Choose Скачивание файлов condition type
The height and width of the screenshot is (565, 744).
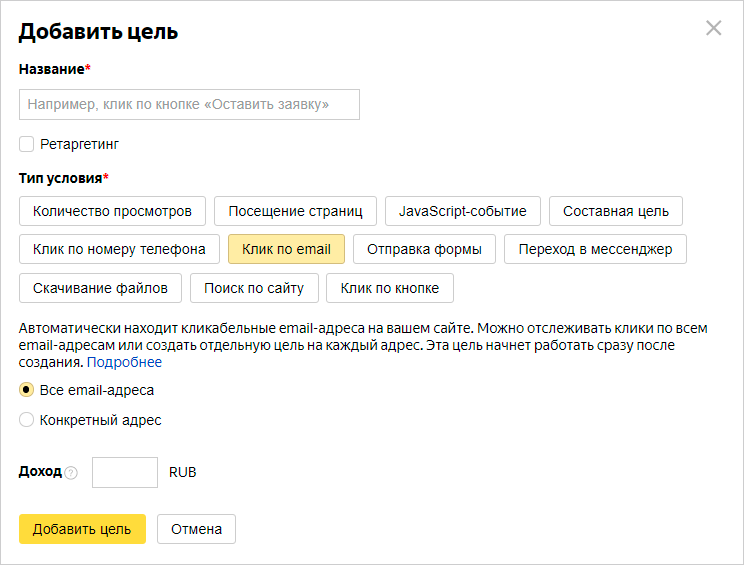[100, 288]
